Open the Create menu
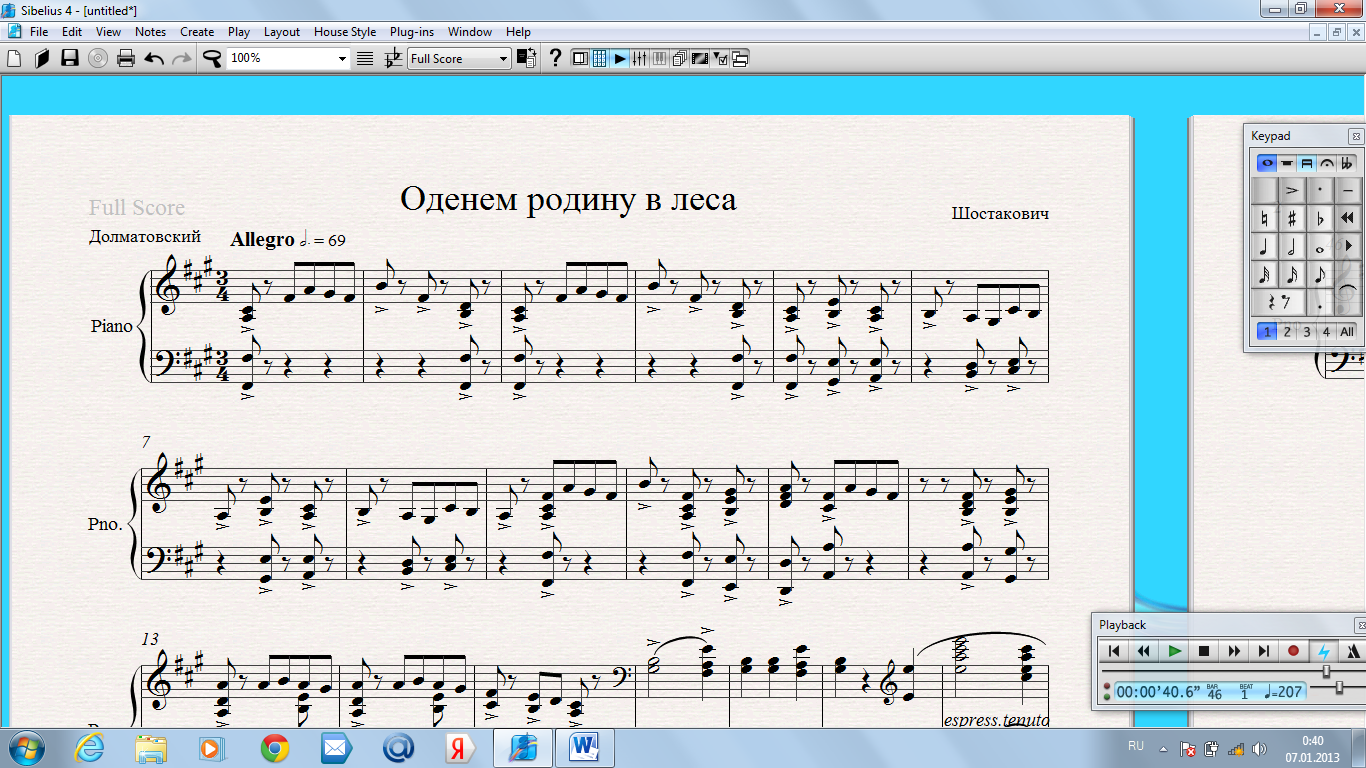1366x768 pixels. click(197, 32)
